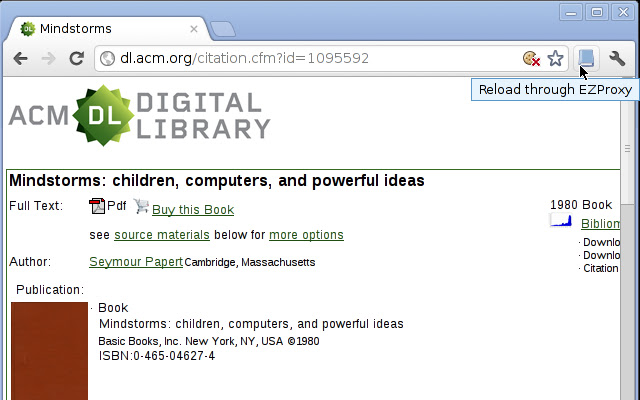Follow the source materials link
This screenshot has width=640, height=400.
162,235
